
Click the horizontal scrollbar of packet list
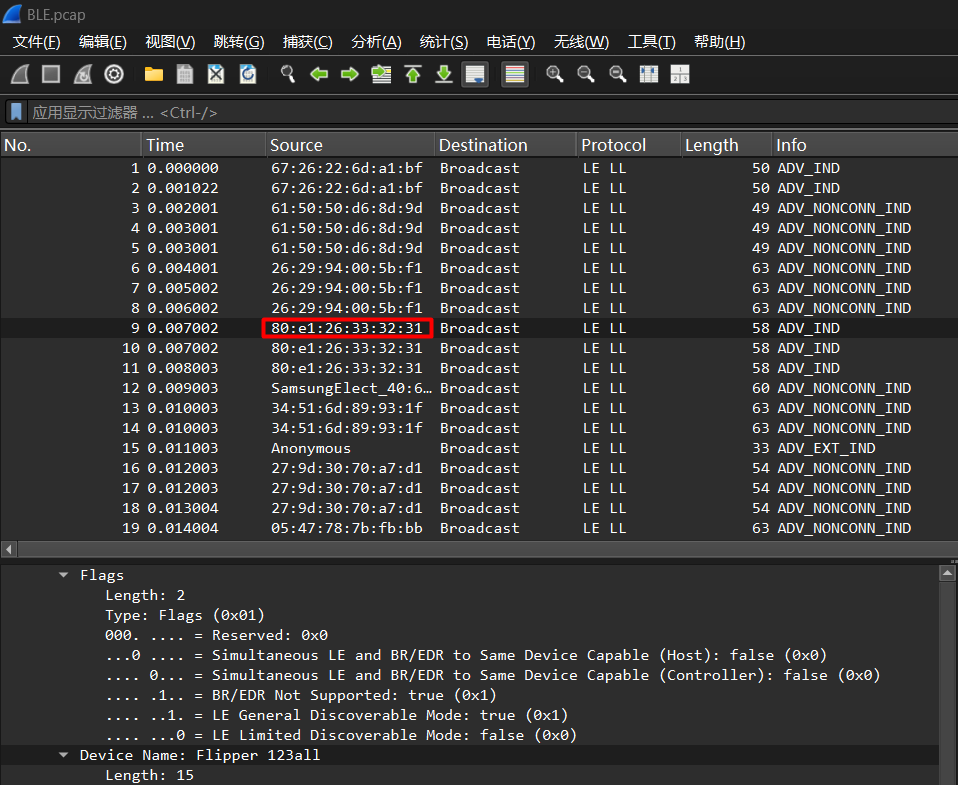478,550
